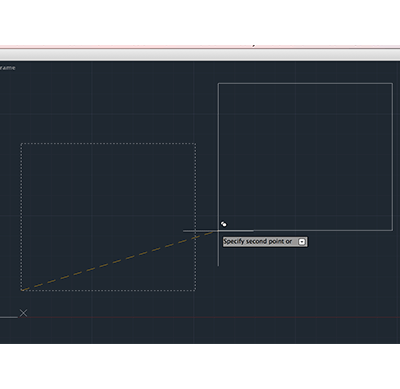
Task: Click the partially visible Wireframe visual style label
Action: tap(7, 68)
